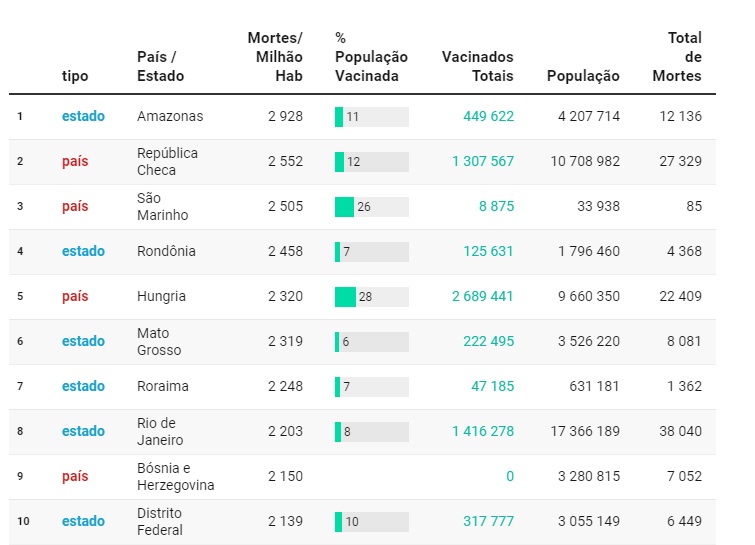Click Amazonas vaccination progress bar
755x545 pixels.
point(371,117)
